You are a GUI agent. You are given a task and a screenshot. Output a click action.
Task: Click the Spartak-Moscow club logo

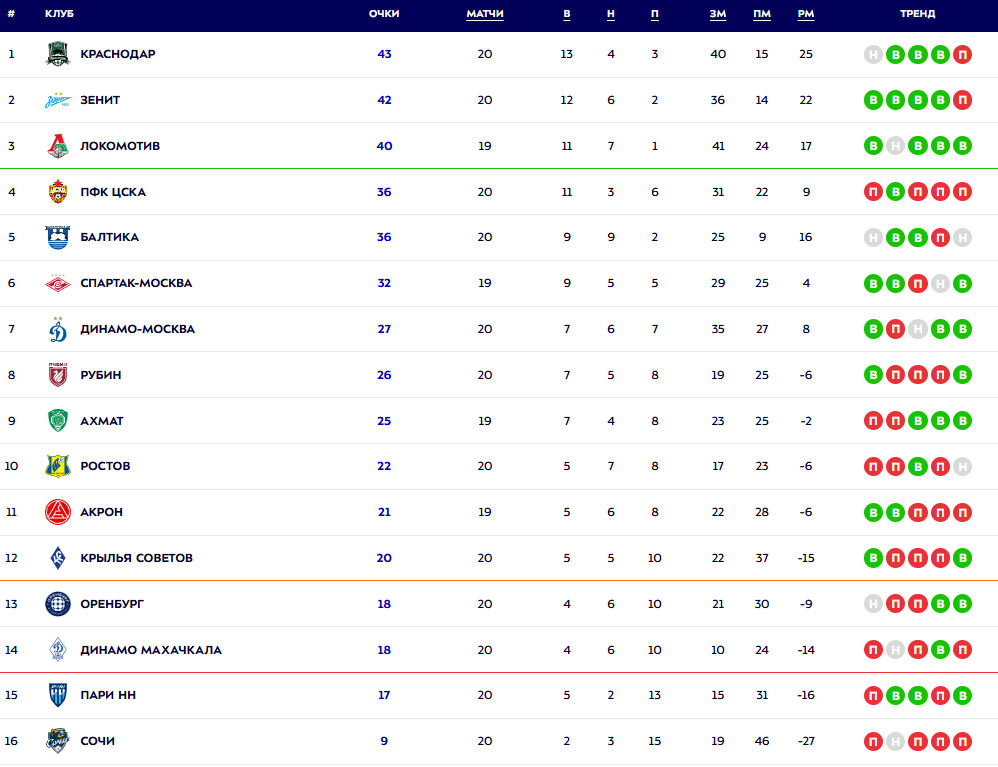58,283
